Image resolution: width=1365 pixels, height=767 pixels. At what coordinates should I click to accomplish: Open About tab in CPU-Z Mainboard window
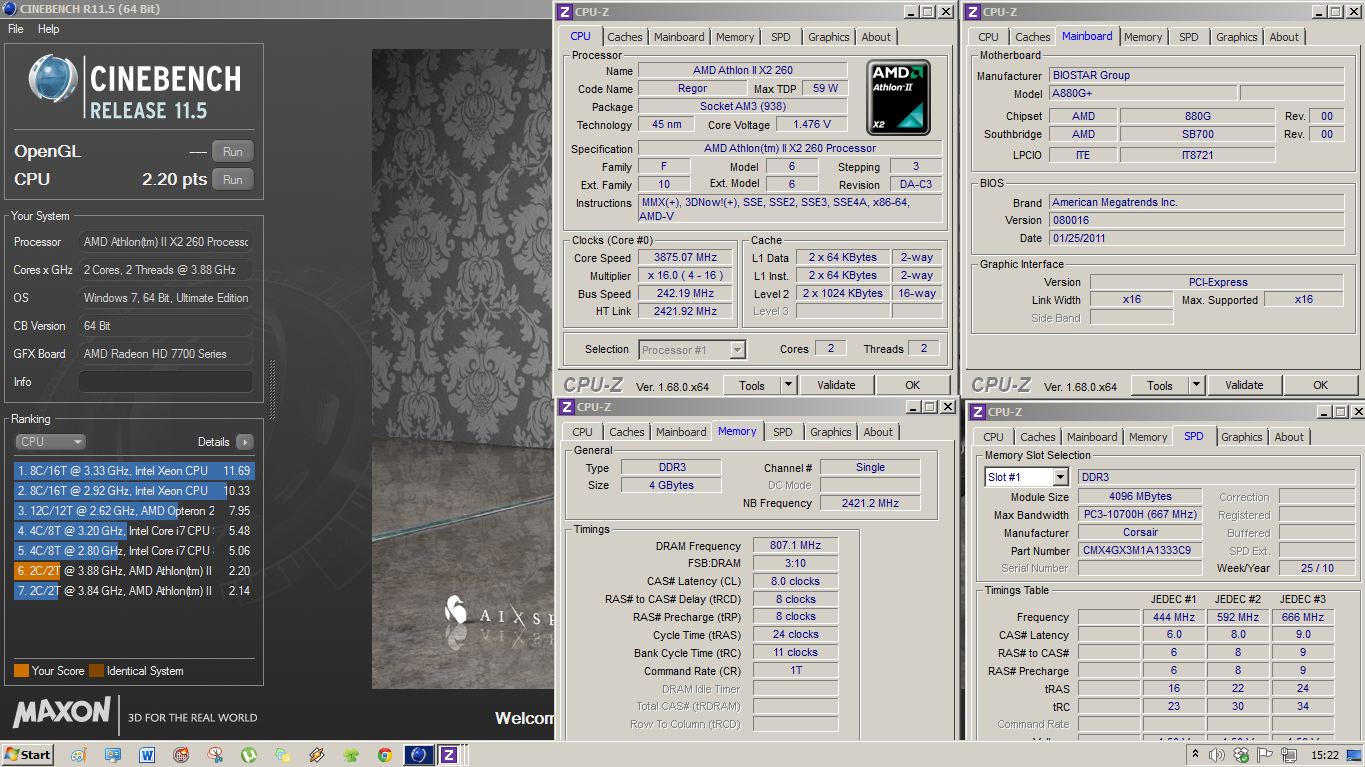(1284, 37)
